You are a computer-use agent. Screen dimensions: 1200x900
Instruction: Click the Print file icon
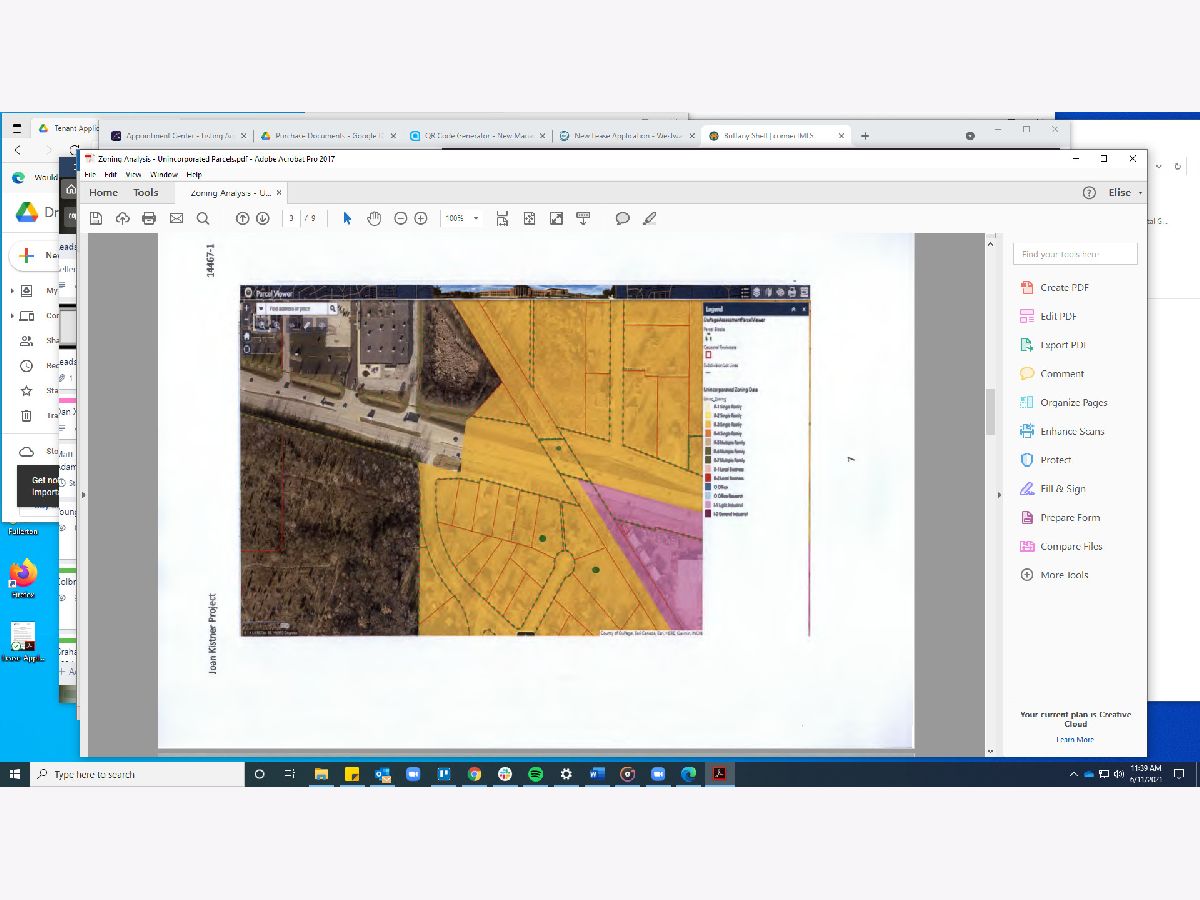149,218
